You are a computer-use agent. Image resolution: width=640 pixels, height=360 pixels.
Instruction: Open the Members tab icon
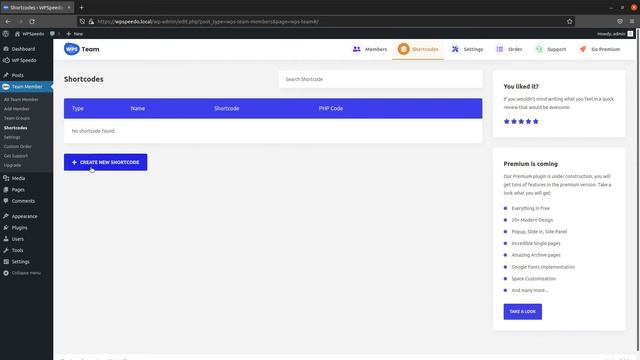point(356,49)
